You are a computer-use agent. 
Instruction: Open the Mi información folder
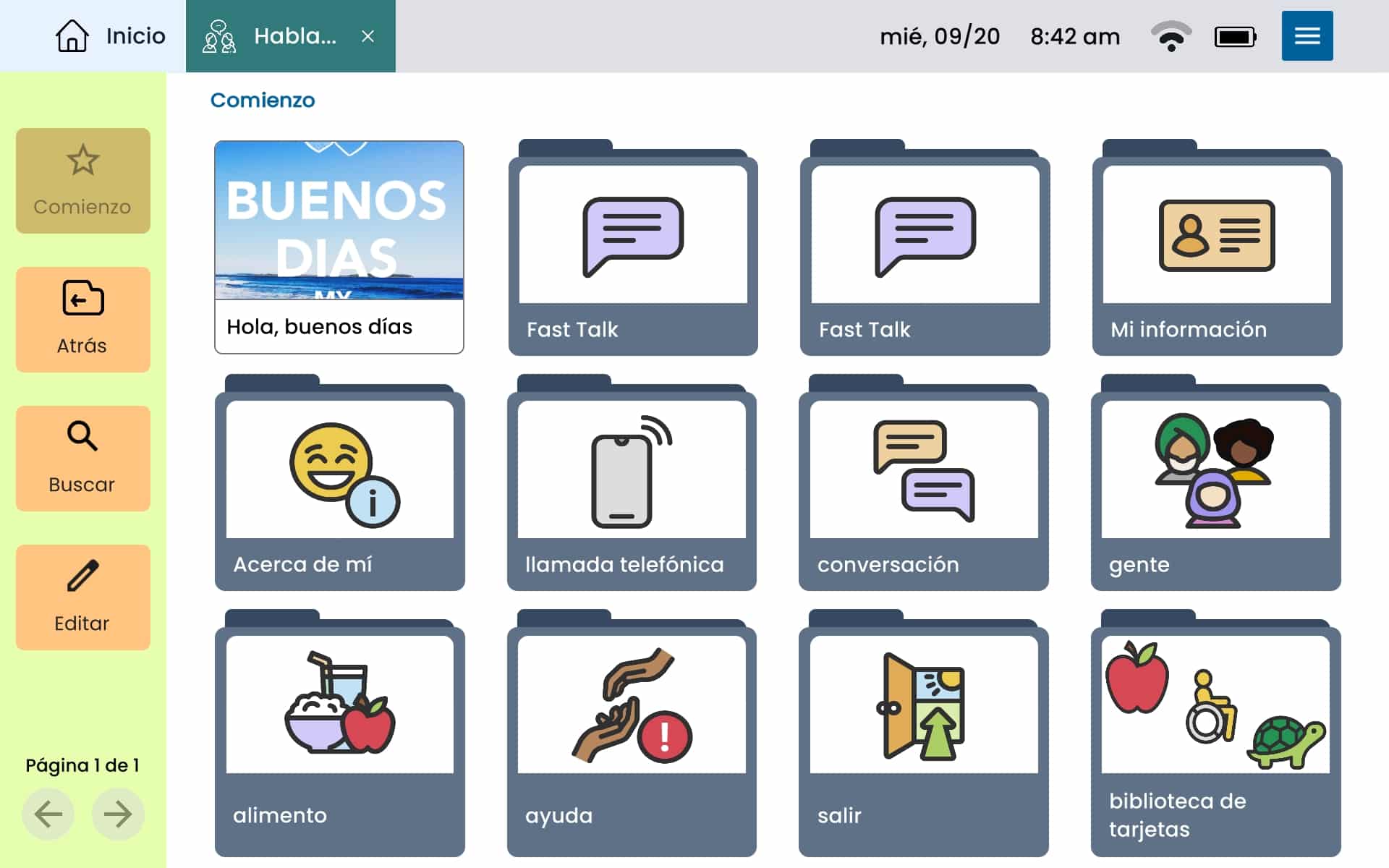[x=1216, y=250]
